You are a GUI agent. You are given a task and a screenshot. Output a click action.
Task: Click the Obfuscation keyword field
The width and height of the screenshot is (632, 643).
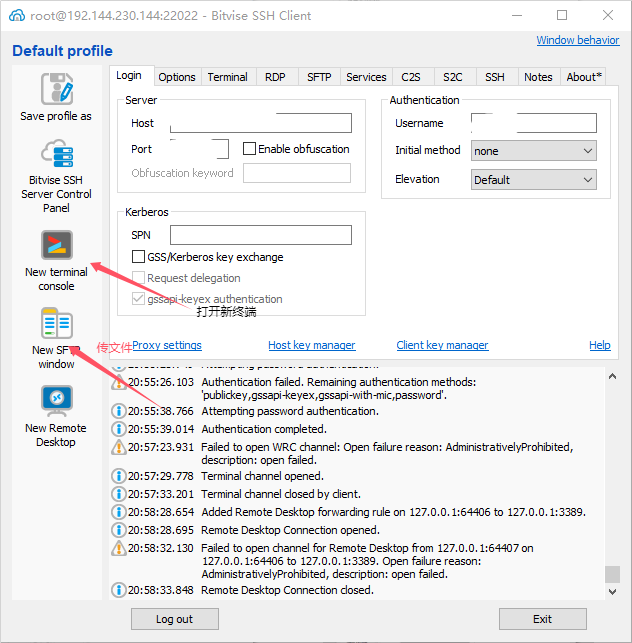[297, 173]
